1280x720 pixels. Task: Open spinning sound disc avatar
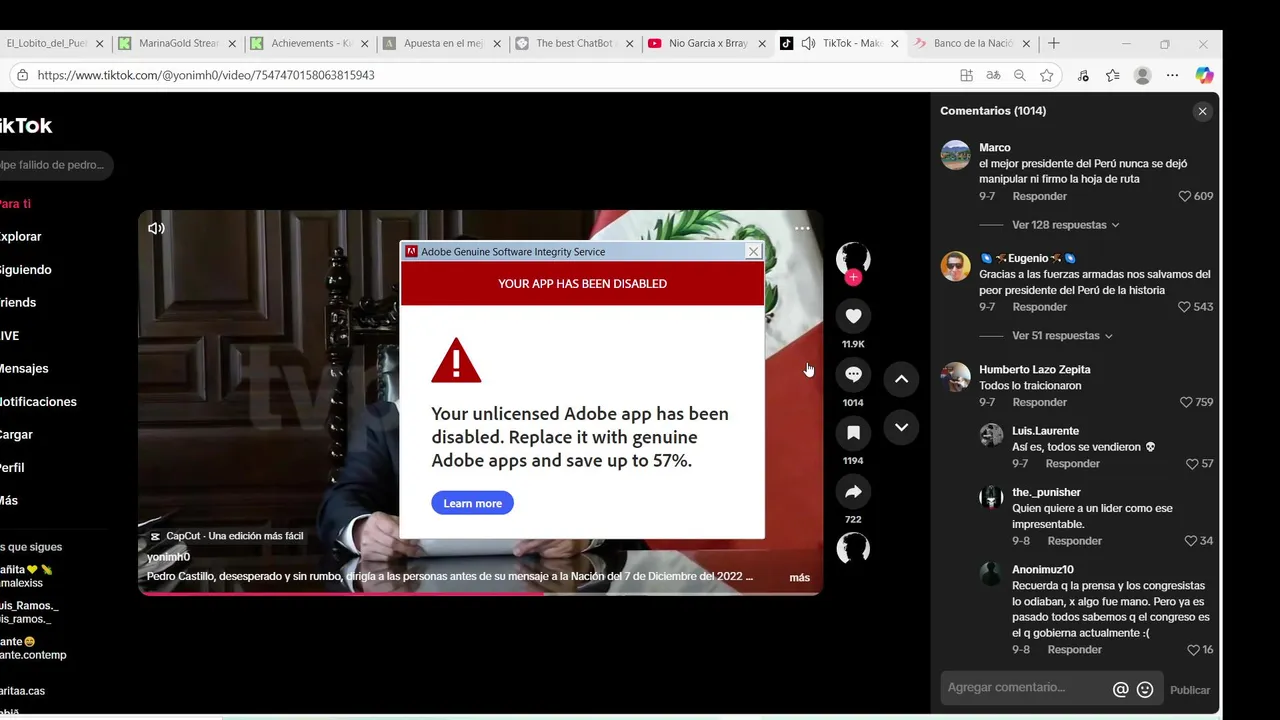point(853,549)
